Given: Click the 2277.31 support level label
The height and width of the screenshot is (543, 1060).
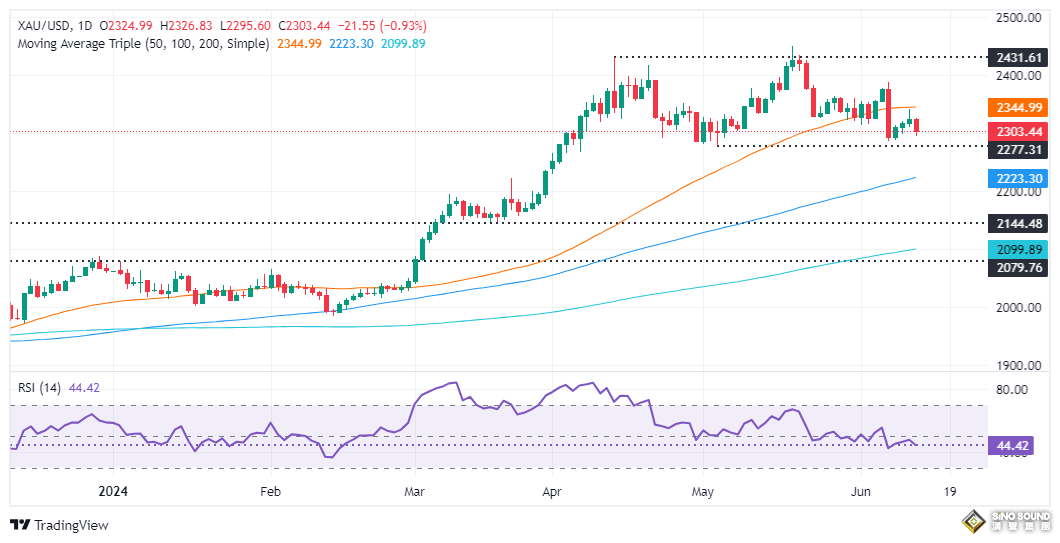Looking at the screenshot, I should [1018, 149].
